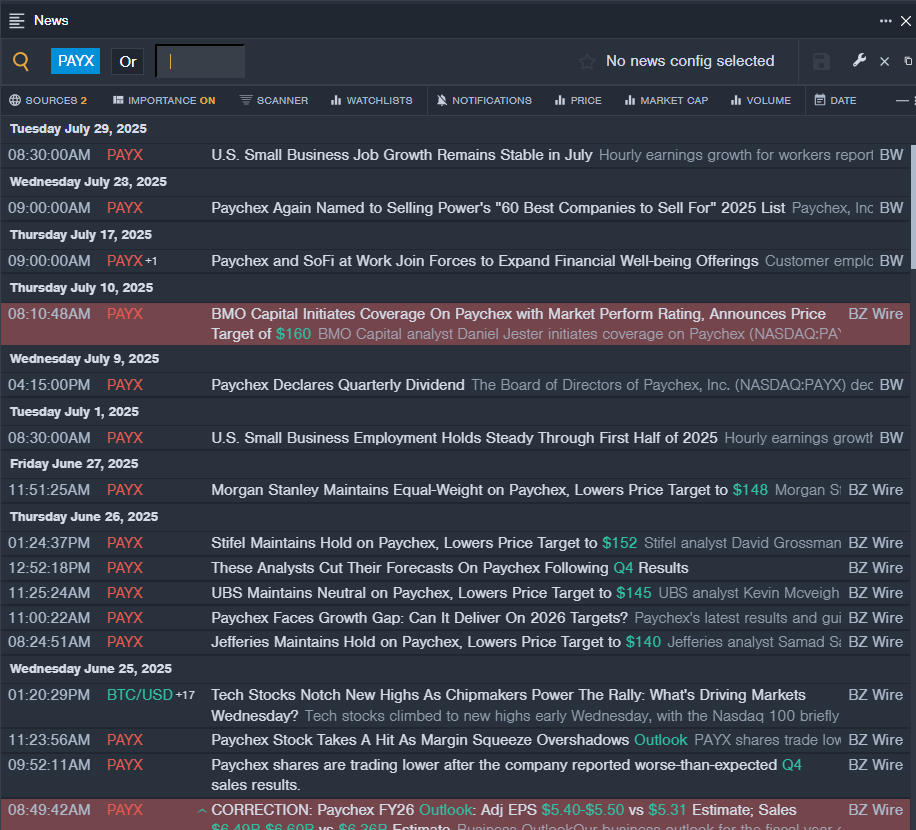
Task: Open the Watchlists filter
Action: (x=372, y=100)
